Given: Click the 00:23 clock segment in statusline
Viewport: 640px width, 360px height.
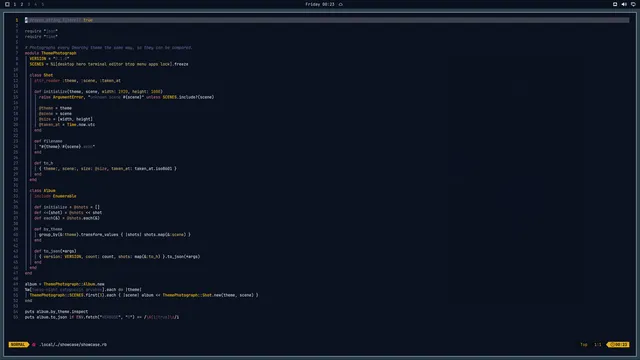Looking at the screenshot, I should (619, 344).
